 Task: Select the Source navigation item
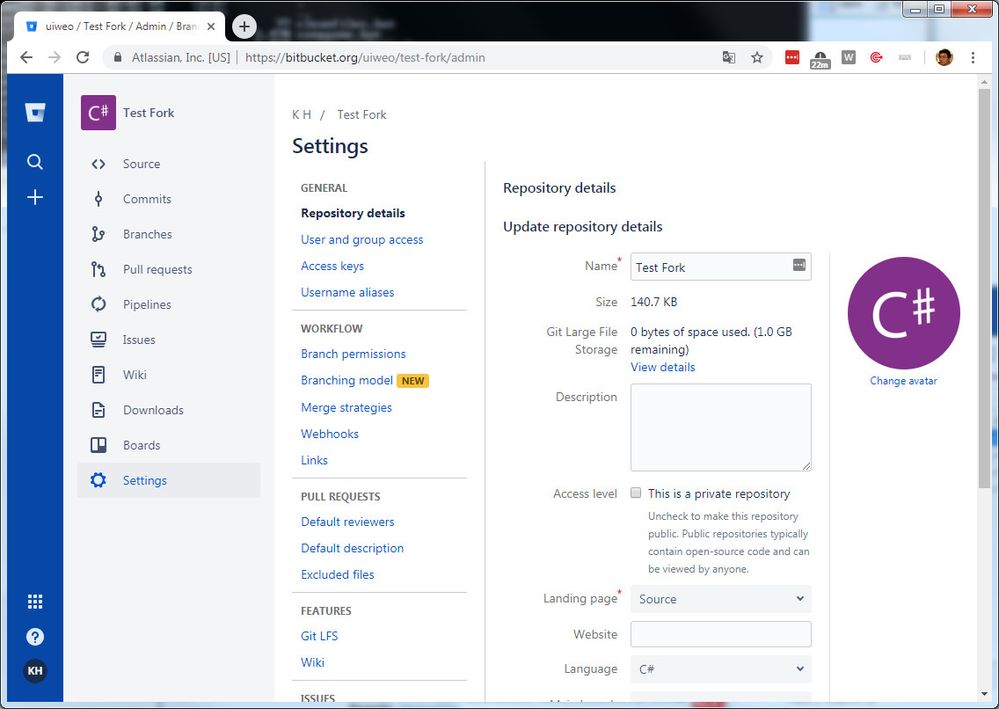(x=169, y=164)
